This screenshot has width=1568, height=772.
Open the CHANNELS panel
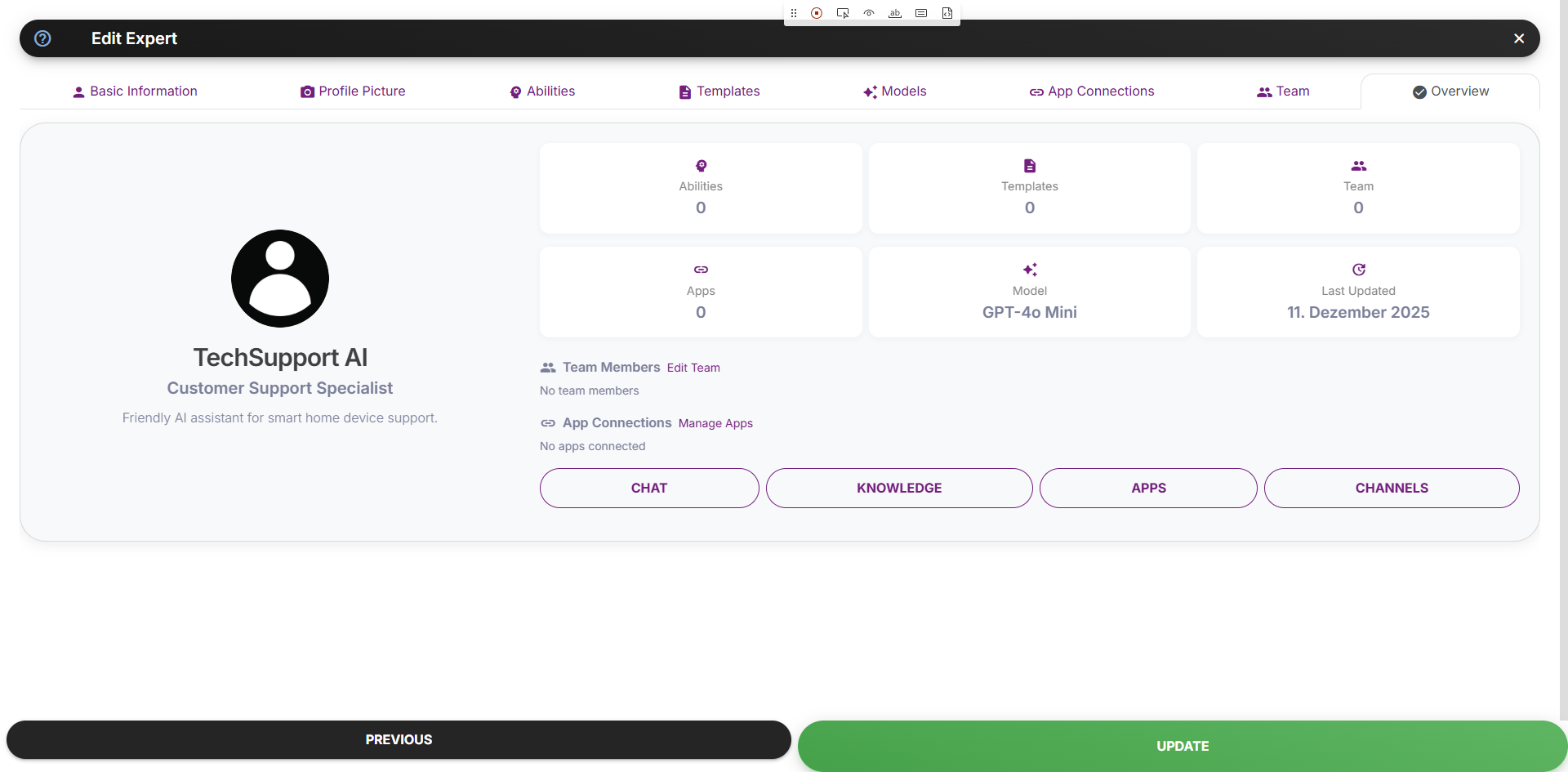[x=1392, y=488]
